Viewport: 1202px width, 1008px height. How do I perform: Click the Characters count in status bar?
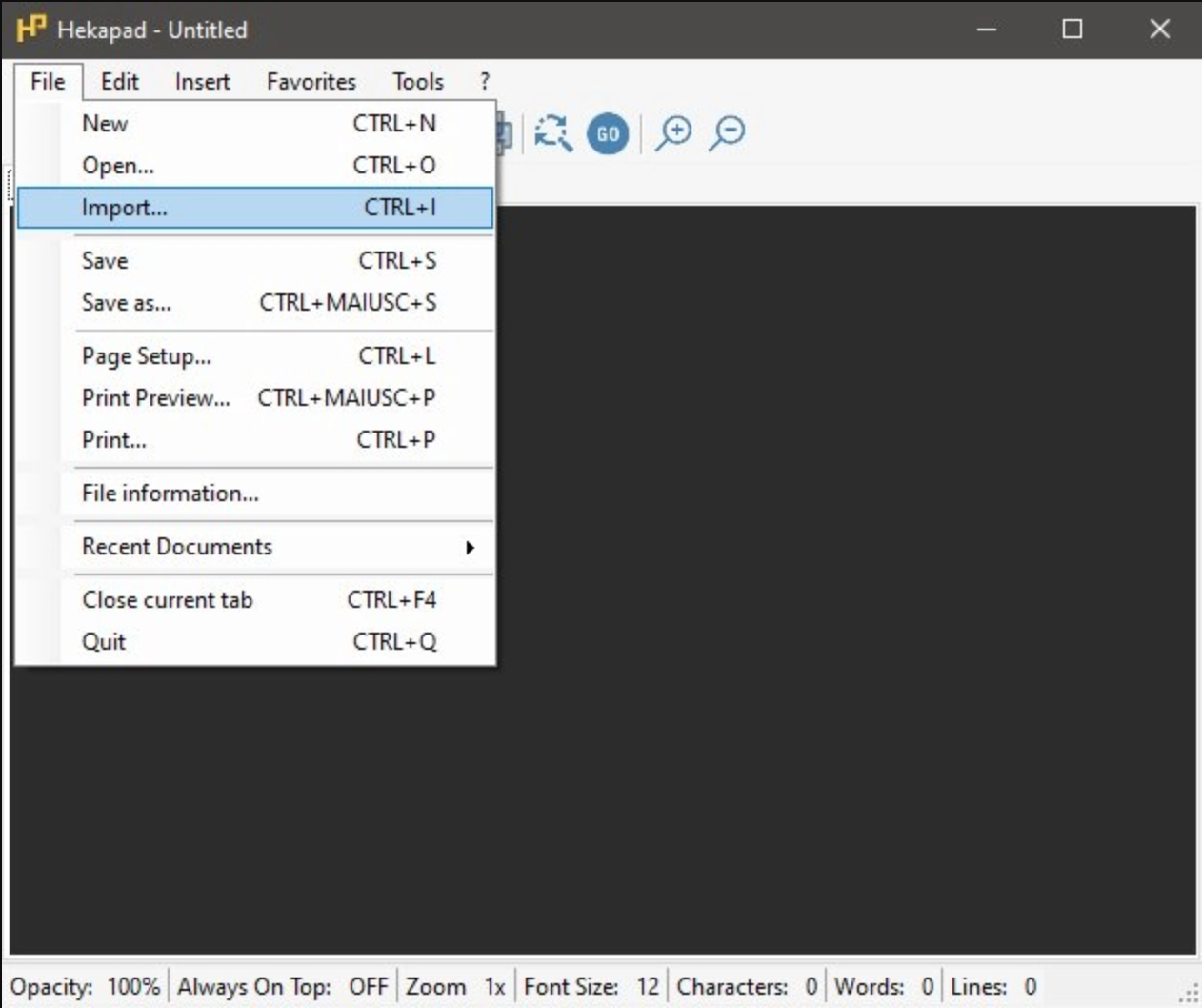point(748,986)
